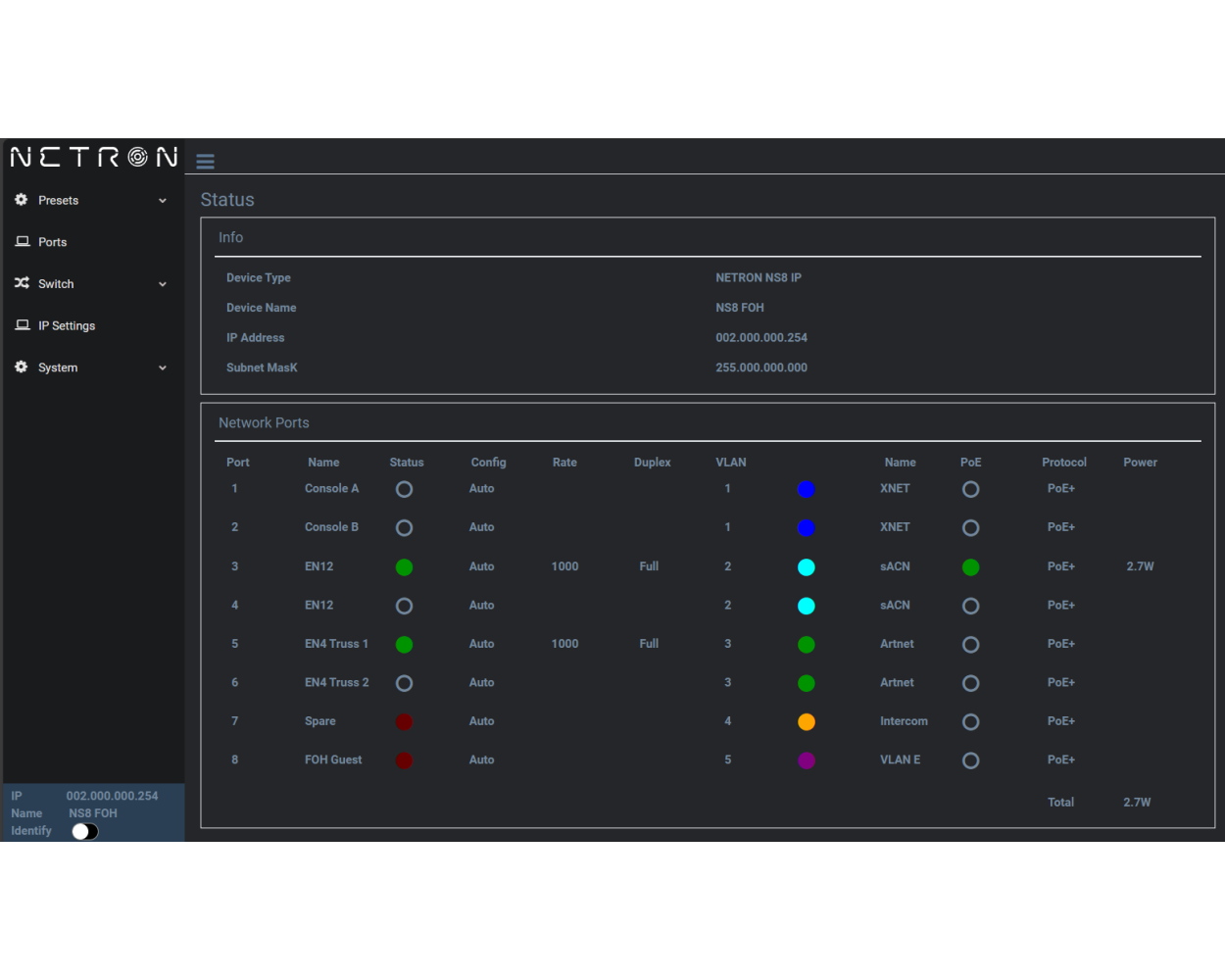Image resolution: width=1225 pixels, height=980 pixels.
Task: Click the cyan sACN VLAN swatch, port 3
Action: point(806,566)
